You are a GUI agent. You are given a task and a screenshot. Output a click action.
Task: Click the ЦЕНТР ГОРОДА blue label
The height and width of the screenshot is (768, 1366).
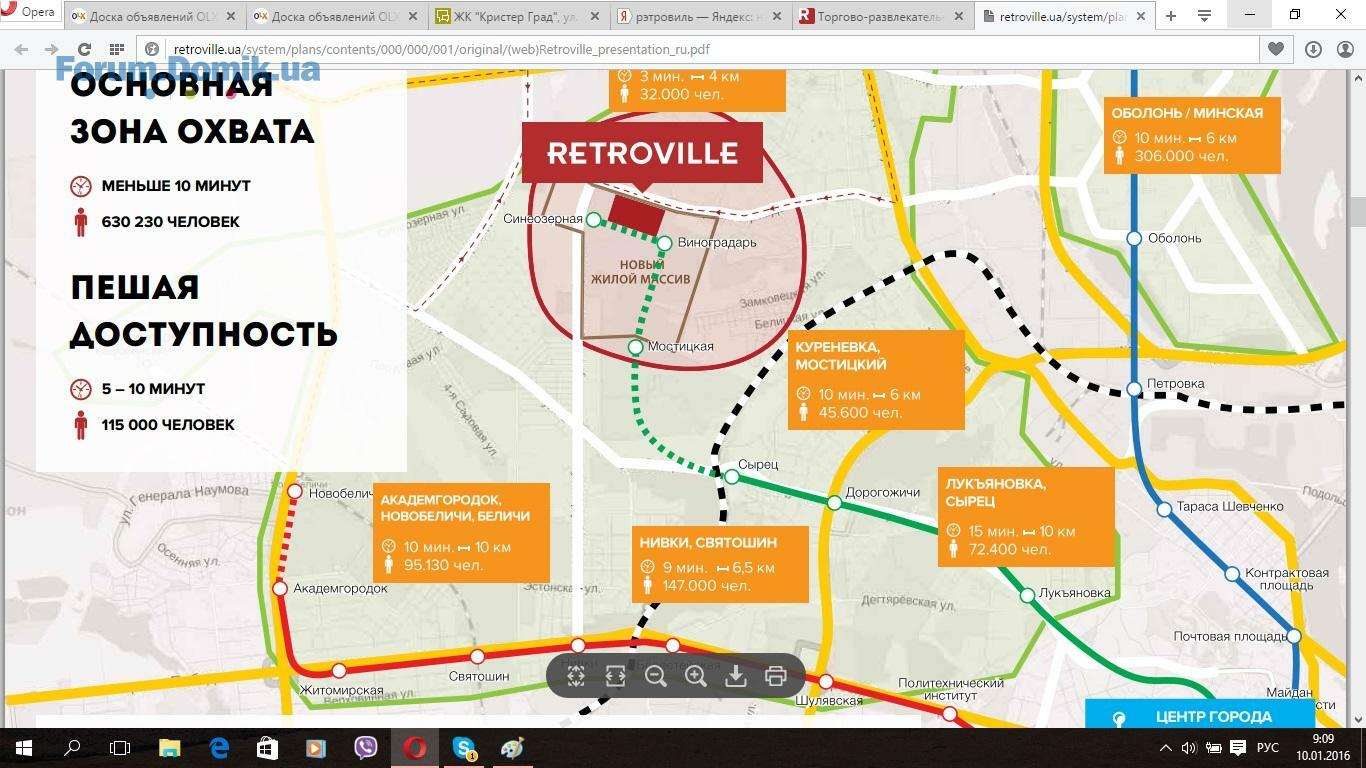(x=1199, y=717)
